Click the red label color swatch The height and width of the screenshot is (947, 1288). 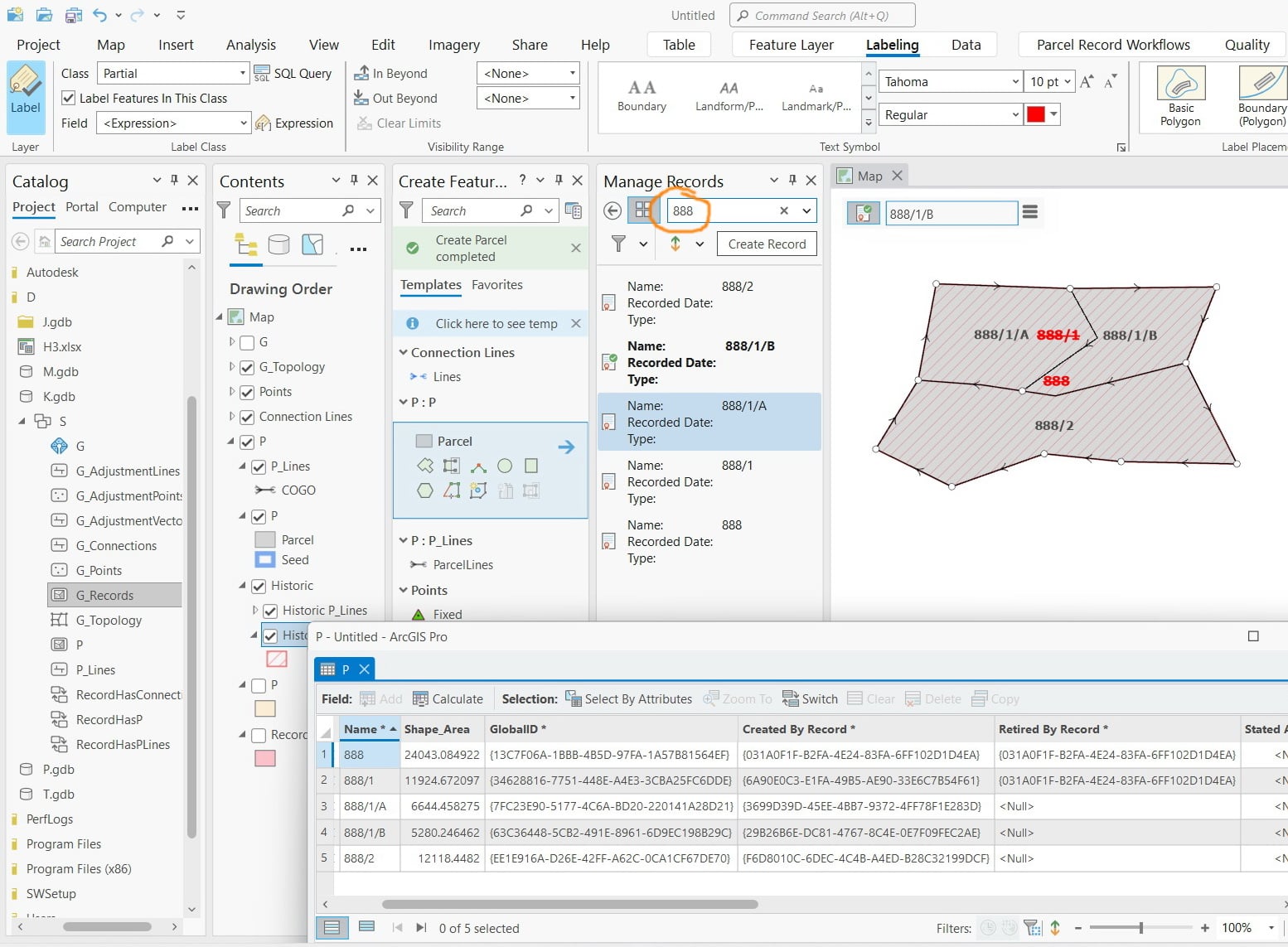coord(1035,114)
